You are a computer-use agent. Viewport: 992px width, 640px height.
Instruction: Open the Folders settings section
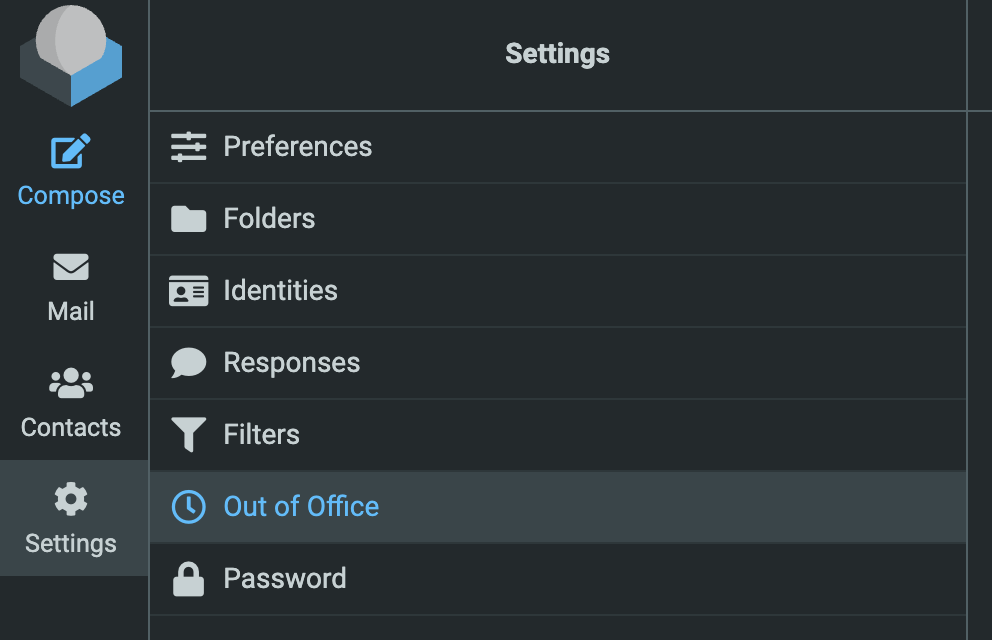[269, 219]
